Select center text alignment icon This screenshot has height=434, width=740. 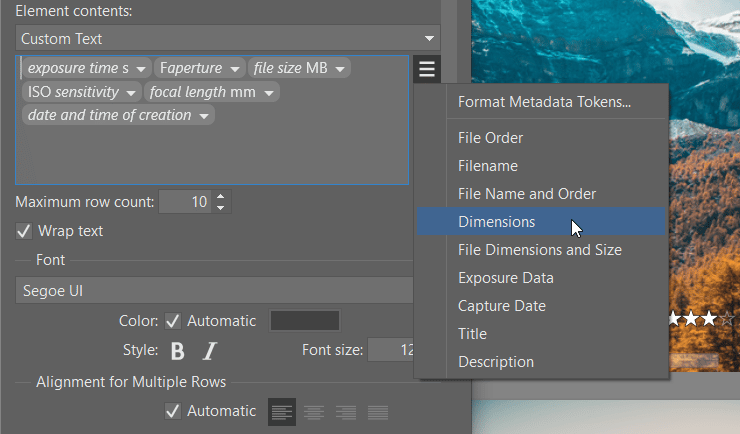click(x=313, y=411)
